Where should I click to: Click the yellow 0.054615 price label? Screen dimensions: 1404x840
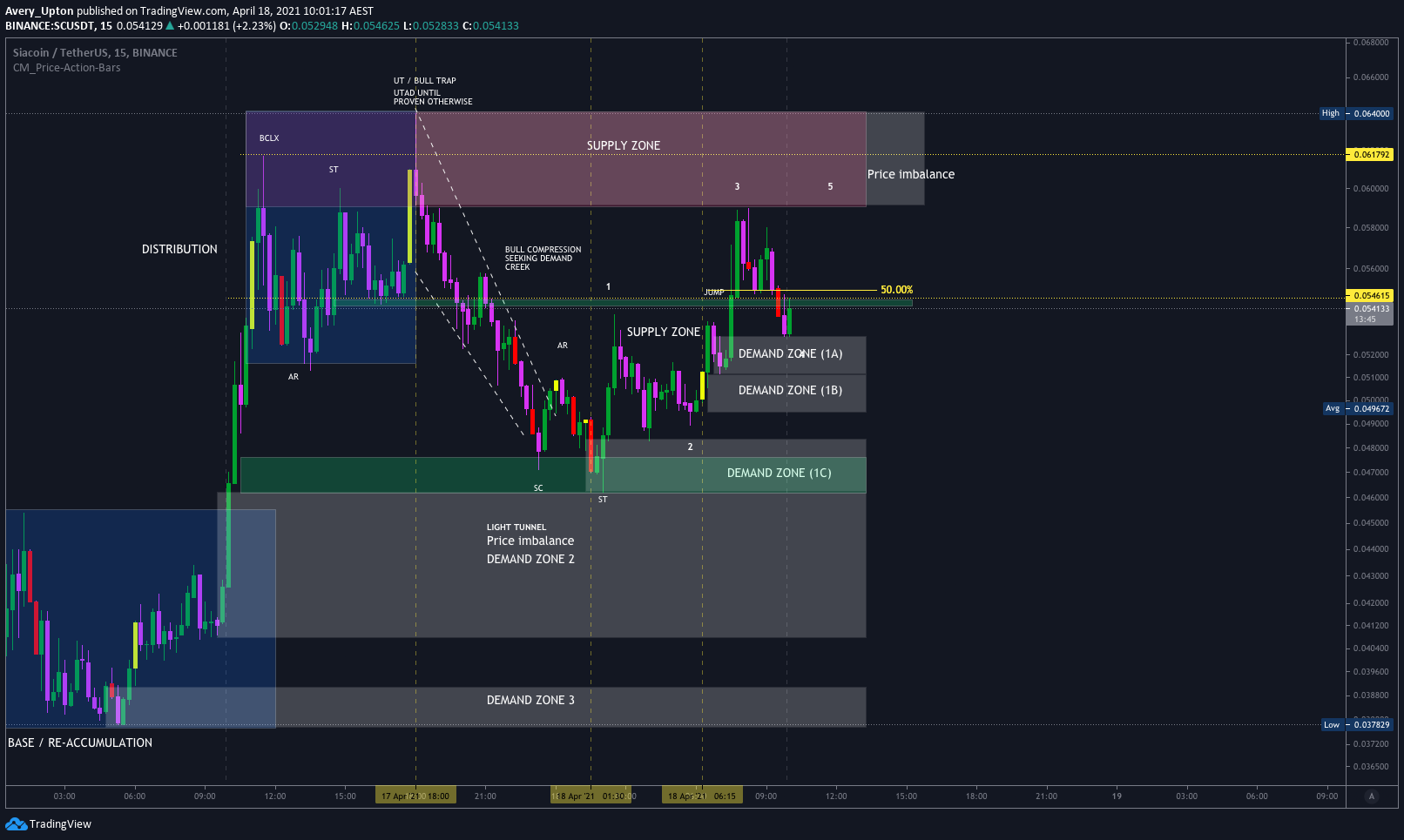(1369, 295)
